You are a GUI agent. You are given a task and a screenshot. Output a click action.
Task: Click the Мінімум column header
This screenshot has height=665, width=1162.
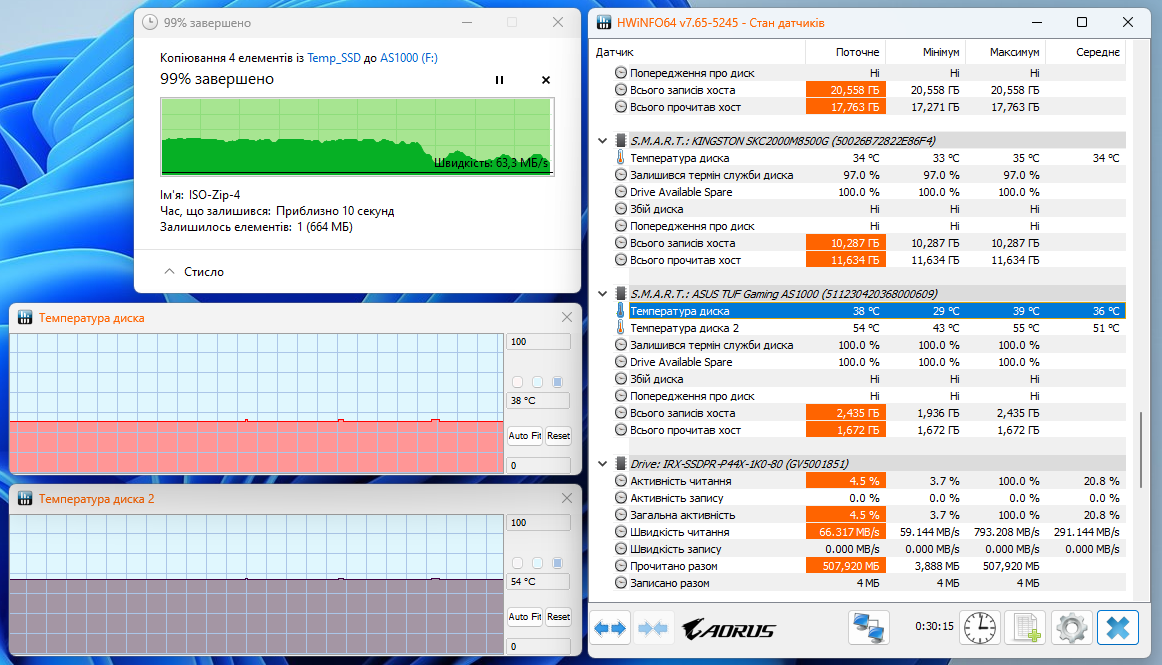pos(926,52)
